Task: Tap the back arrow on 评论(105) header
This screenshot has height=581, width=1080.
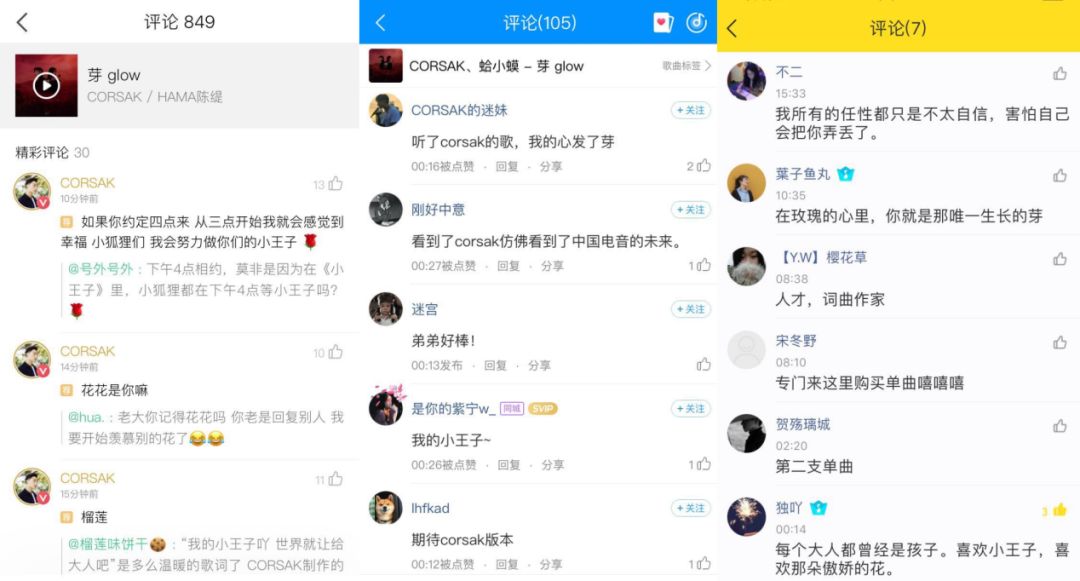Action: click(x=380, y=23)
